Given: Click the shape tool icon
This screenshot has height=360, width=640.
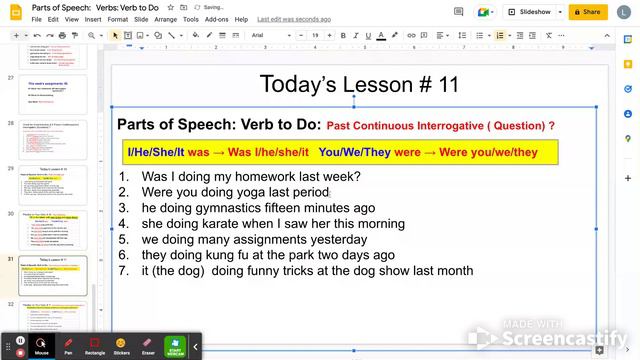Looking at the screenshot, I should coord(158,36).
